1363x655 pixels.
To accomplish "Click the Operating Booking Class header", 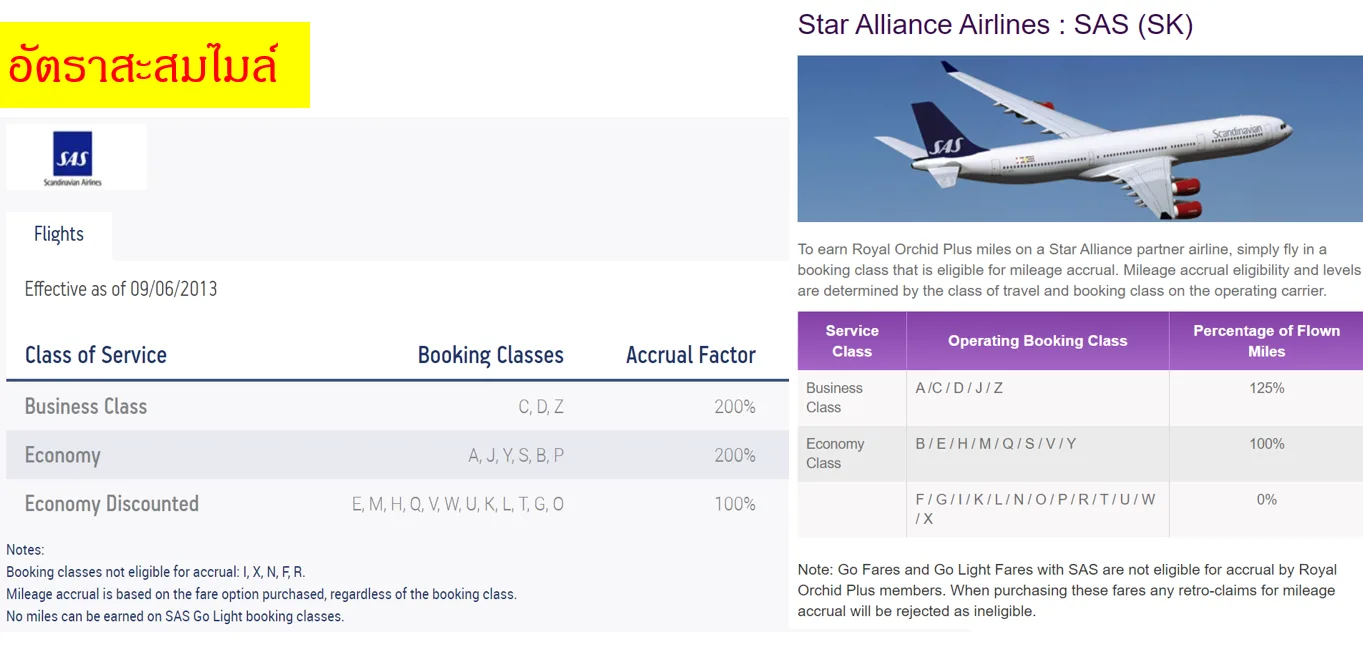I will tap(1038, 341).
